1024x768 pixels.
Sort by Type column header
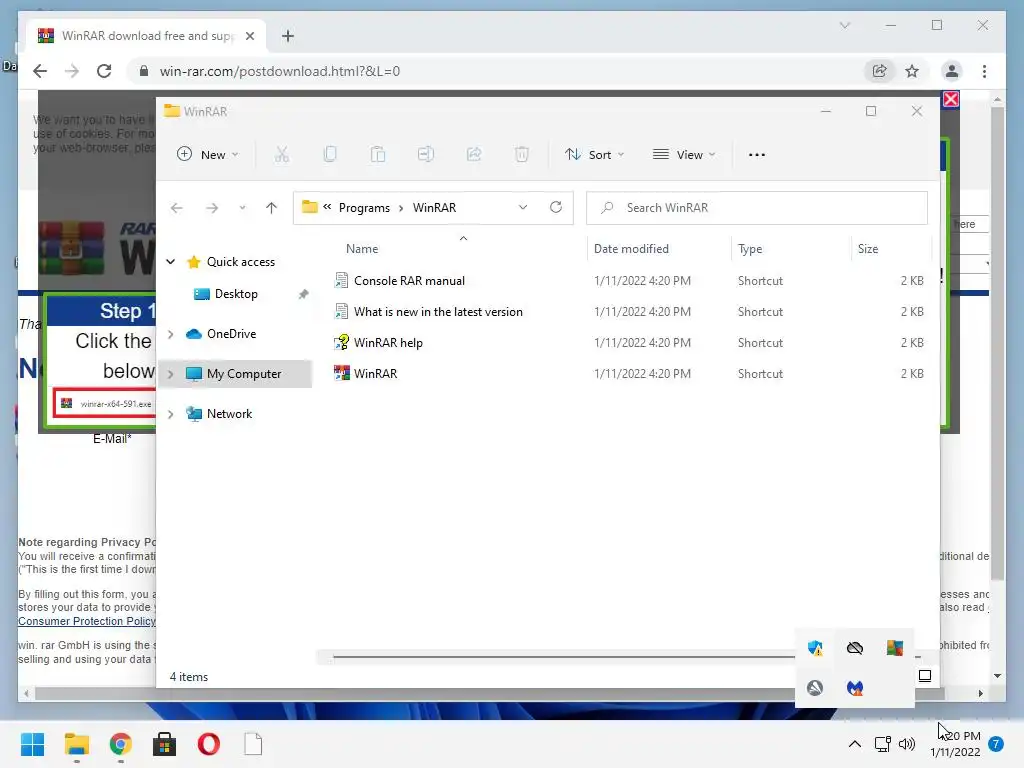(x=750, y=249)
